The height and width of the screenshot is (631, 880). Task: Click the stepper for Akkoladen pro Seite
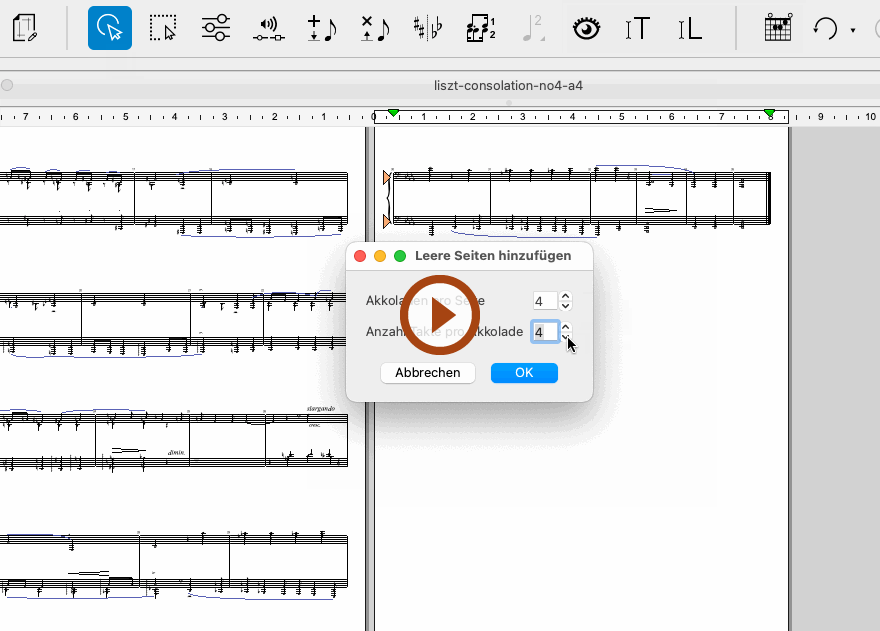tap(566, 301)
